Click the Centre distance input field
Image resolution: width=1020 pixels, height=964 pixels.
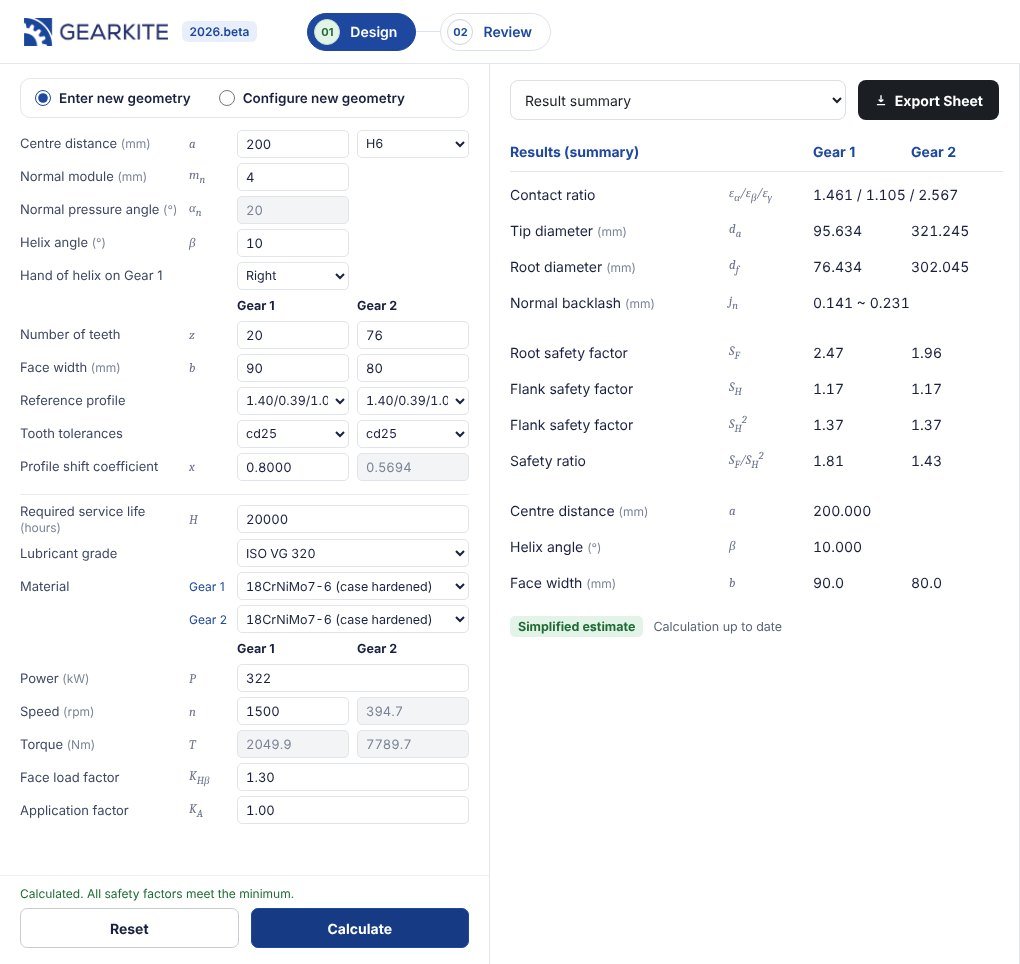293,144
